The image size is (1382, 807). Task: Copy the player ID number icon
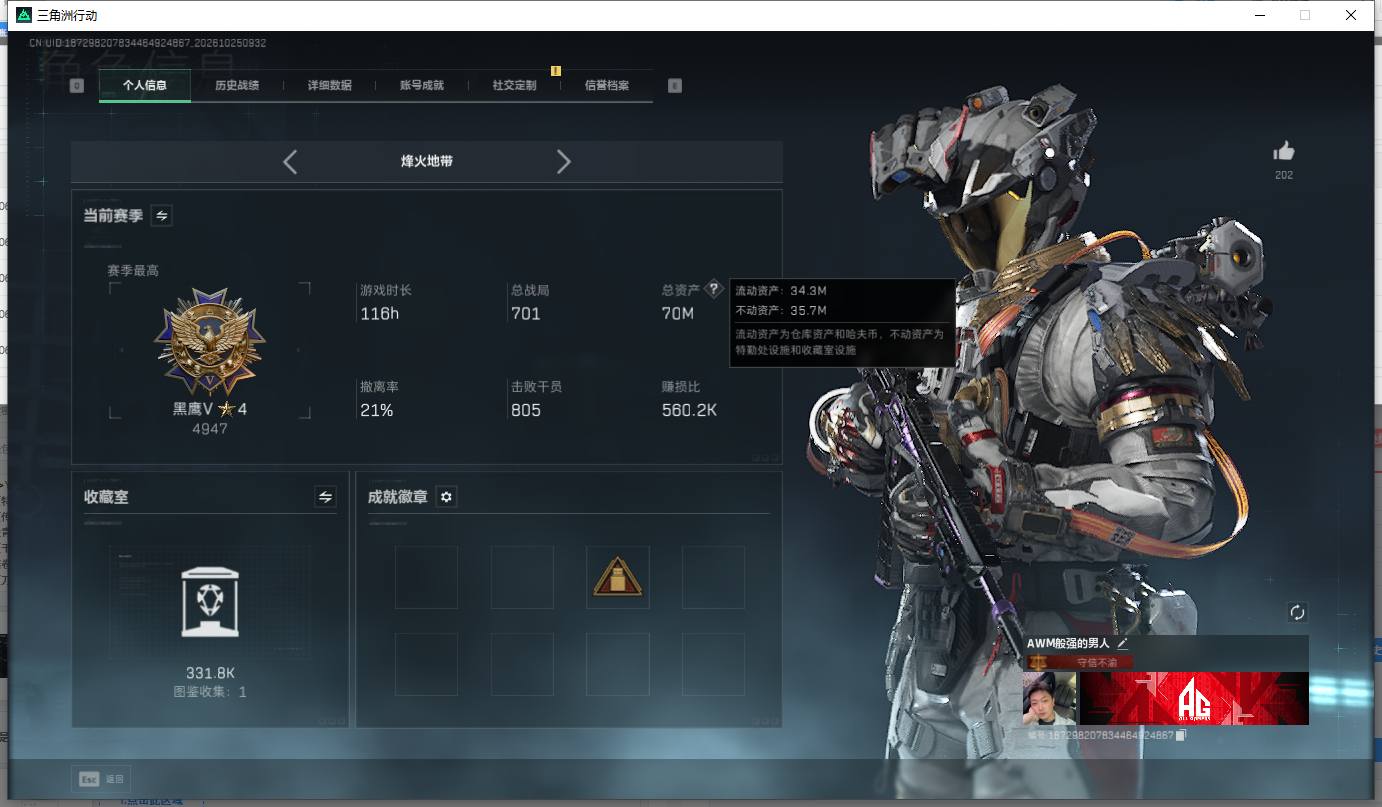click(1181, 735)
